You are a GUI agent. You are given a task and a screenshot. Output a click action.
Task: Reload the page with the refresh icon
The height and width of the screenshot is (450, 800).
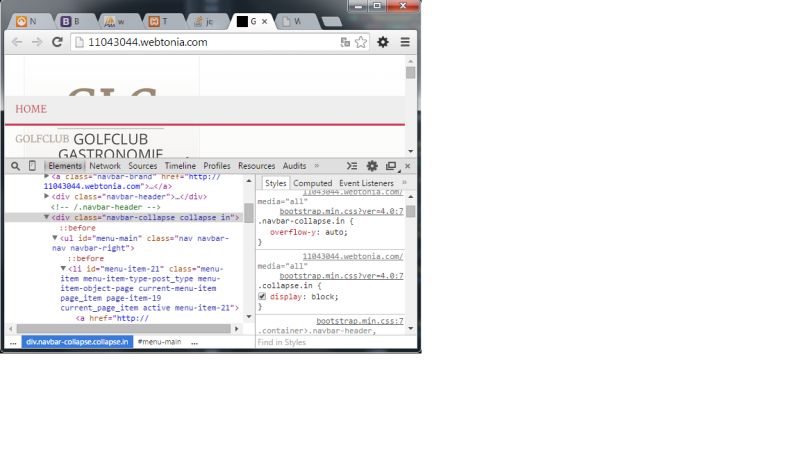(57, 42)
